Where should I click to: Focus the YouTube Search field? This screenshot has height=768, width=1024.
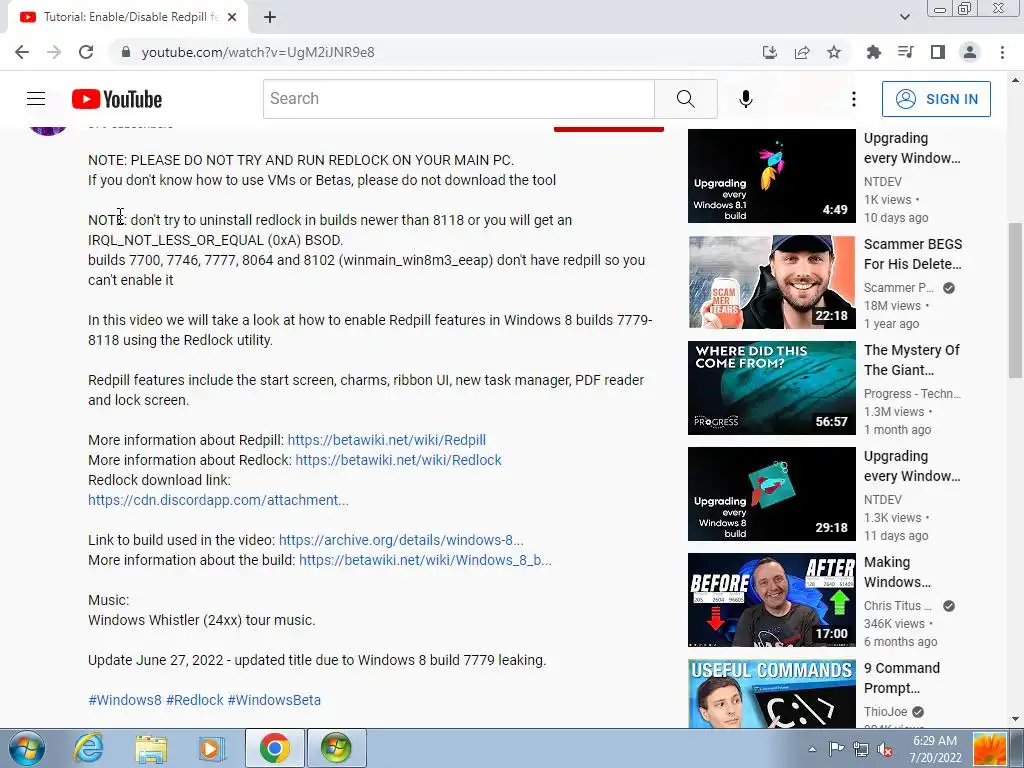458,99
